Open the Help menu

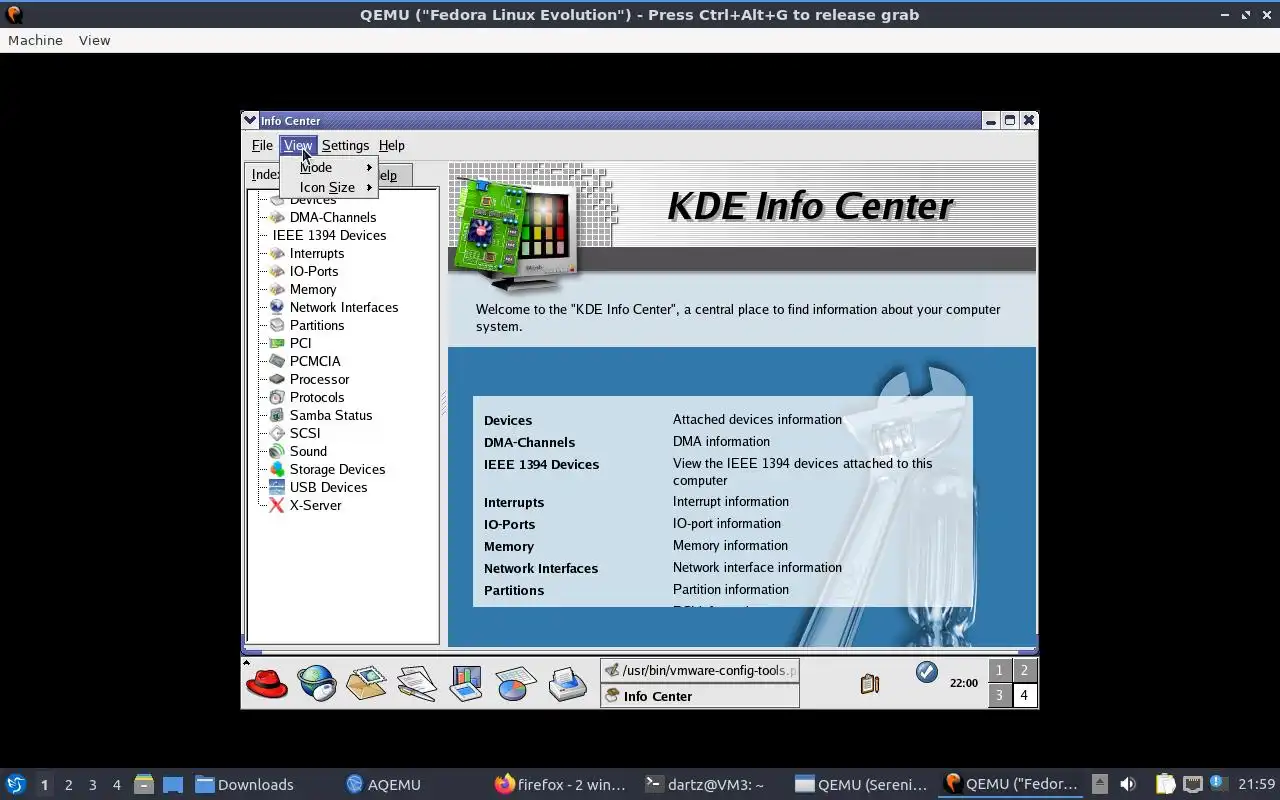pos(391,145)
